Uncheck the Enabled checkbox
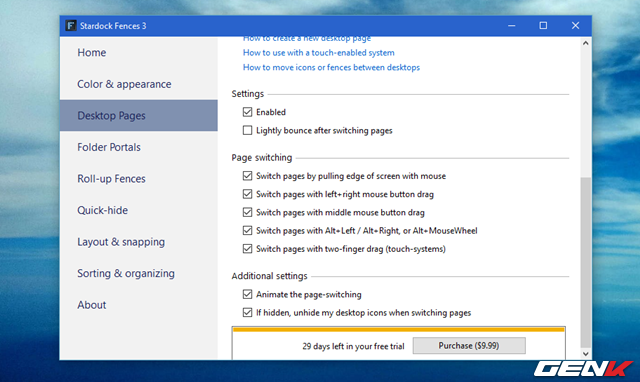 click(247, 112)
